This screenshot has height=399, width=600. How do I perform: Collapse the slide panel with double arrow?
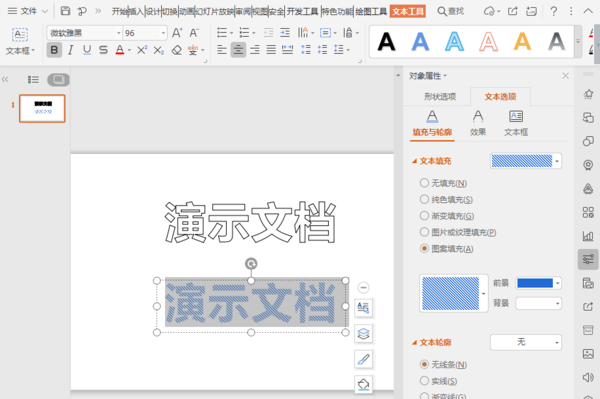(x=5, y=80)
